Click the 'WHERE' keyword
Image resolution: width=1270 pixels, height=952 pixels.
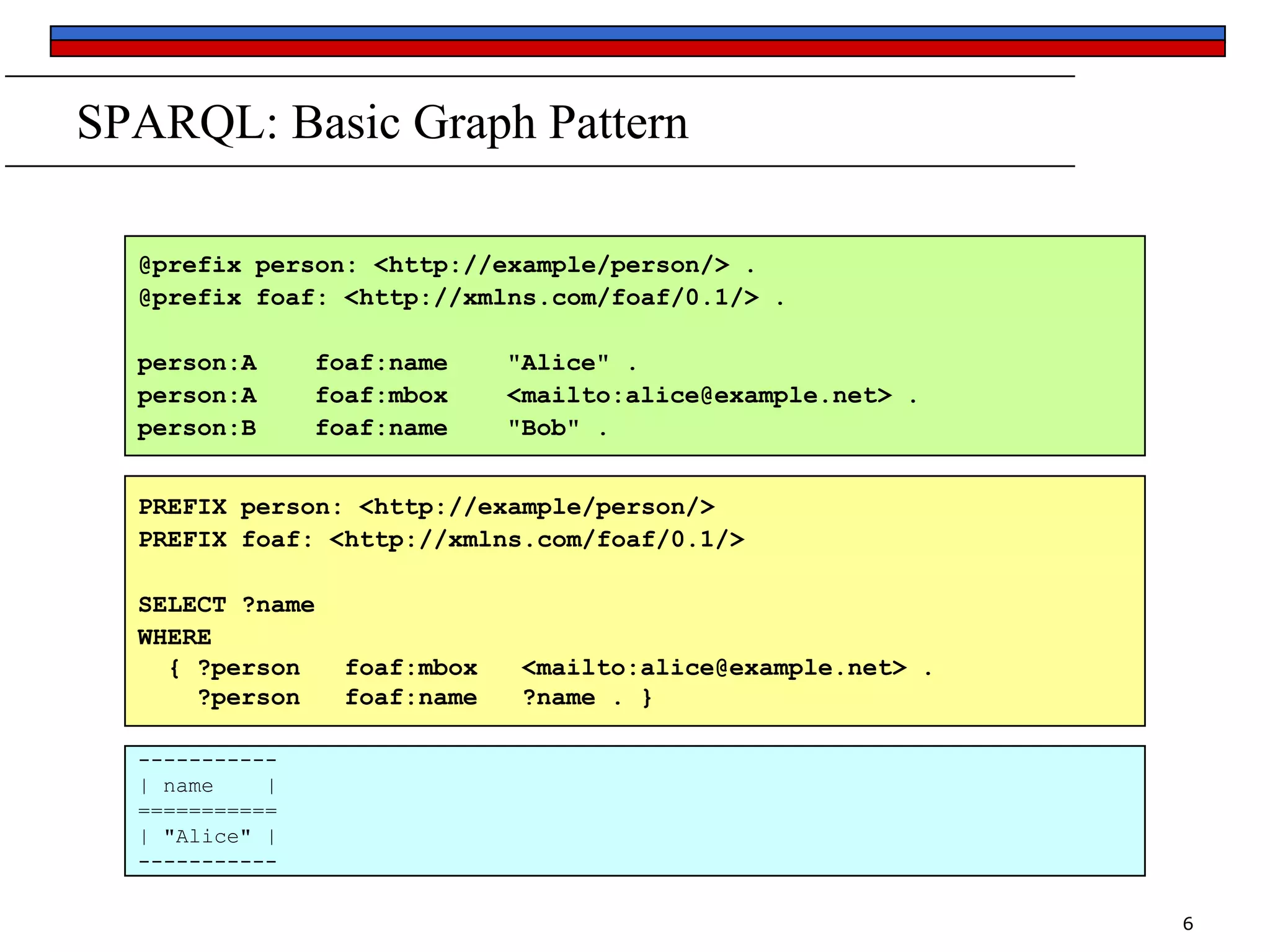coord(175,637)
